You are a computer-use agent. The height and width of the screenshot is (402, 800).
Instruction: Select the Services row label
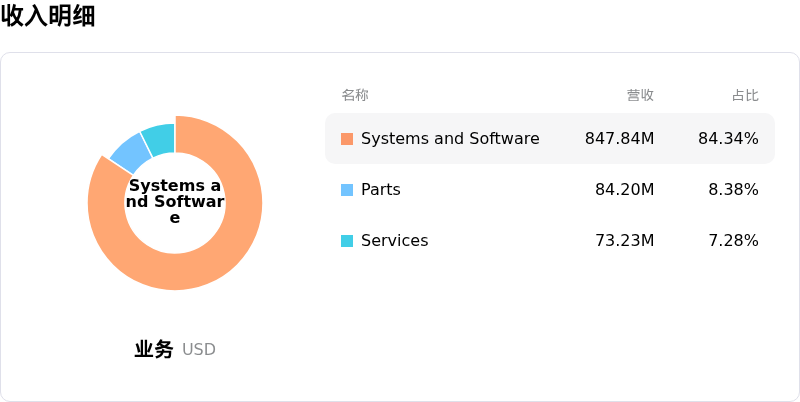[394, 241]
